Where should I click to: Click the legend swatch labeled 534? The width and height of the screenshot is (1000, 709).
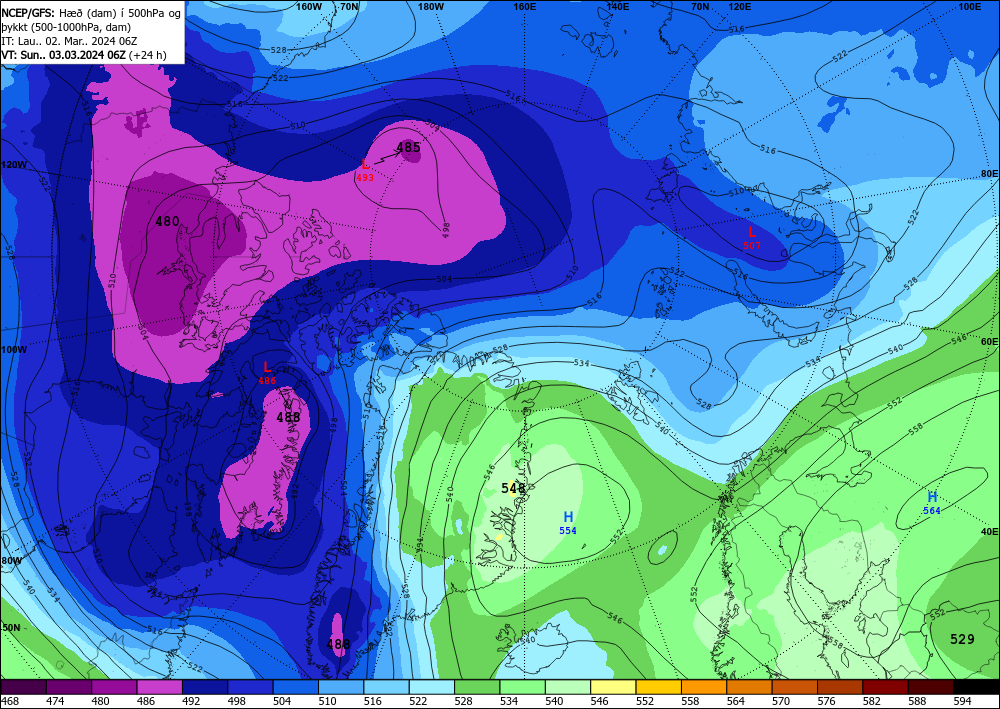523,687
